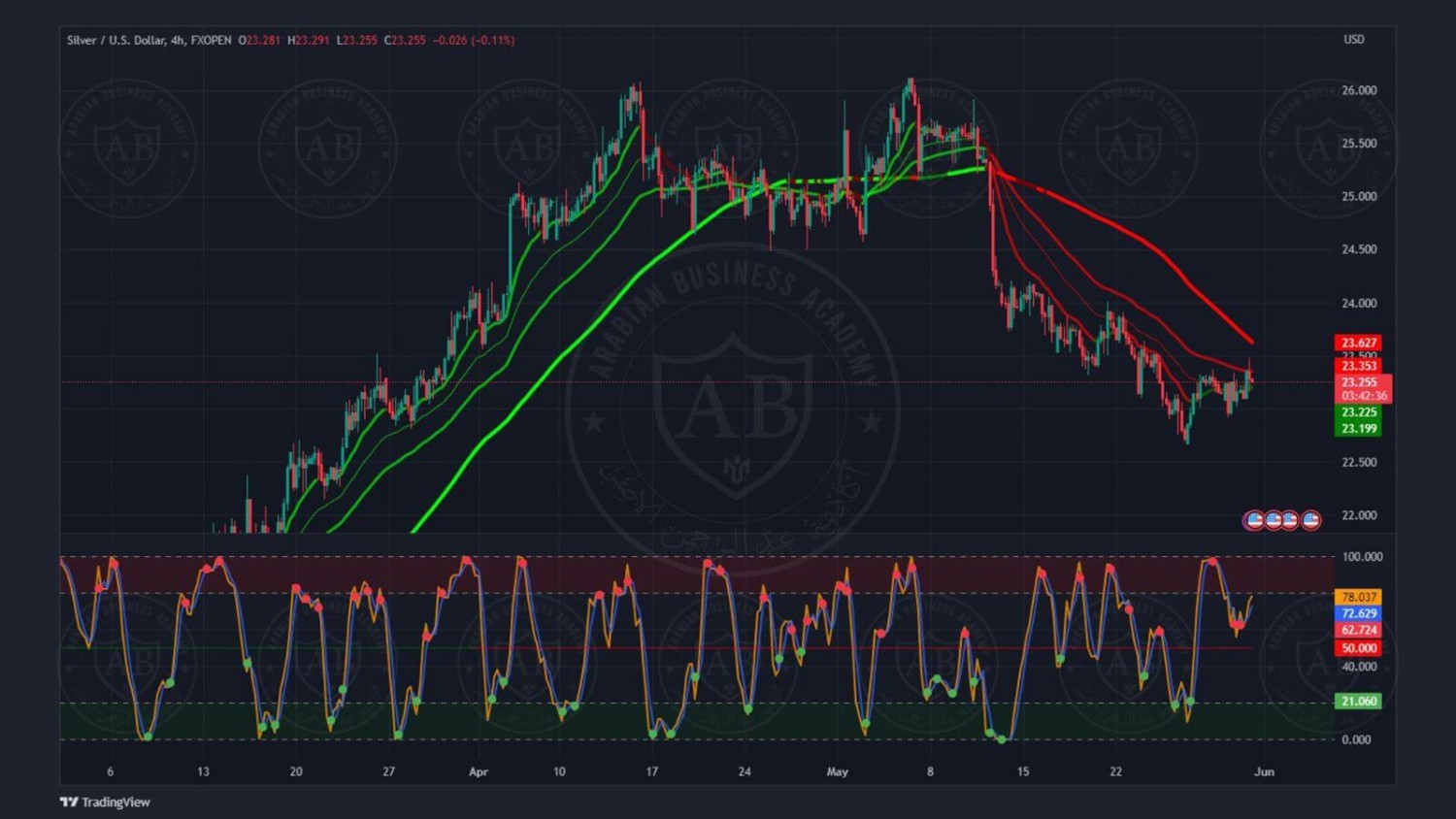The height and width of the screenshot is (819, 1456).
Task: Click the price change -0.026 (-0.11%) text
Action: [474, 41]
